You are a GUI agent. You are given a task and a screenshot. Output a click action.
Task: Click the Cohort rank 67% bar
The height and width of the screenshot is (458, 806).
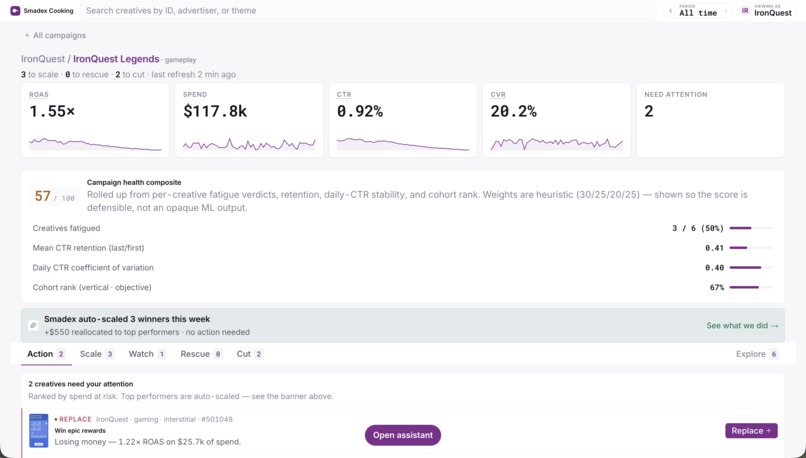tap(751, 287)
